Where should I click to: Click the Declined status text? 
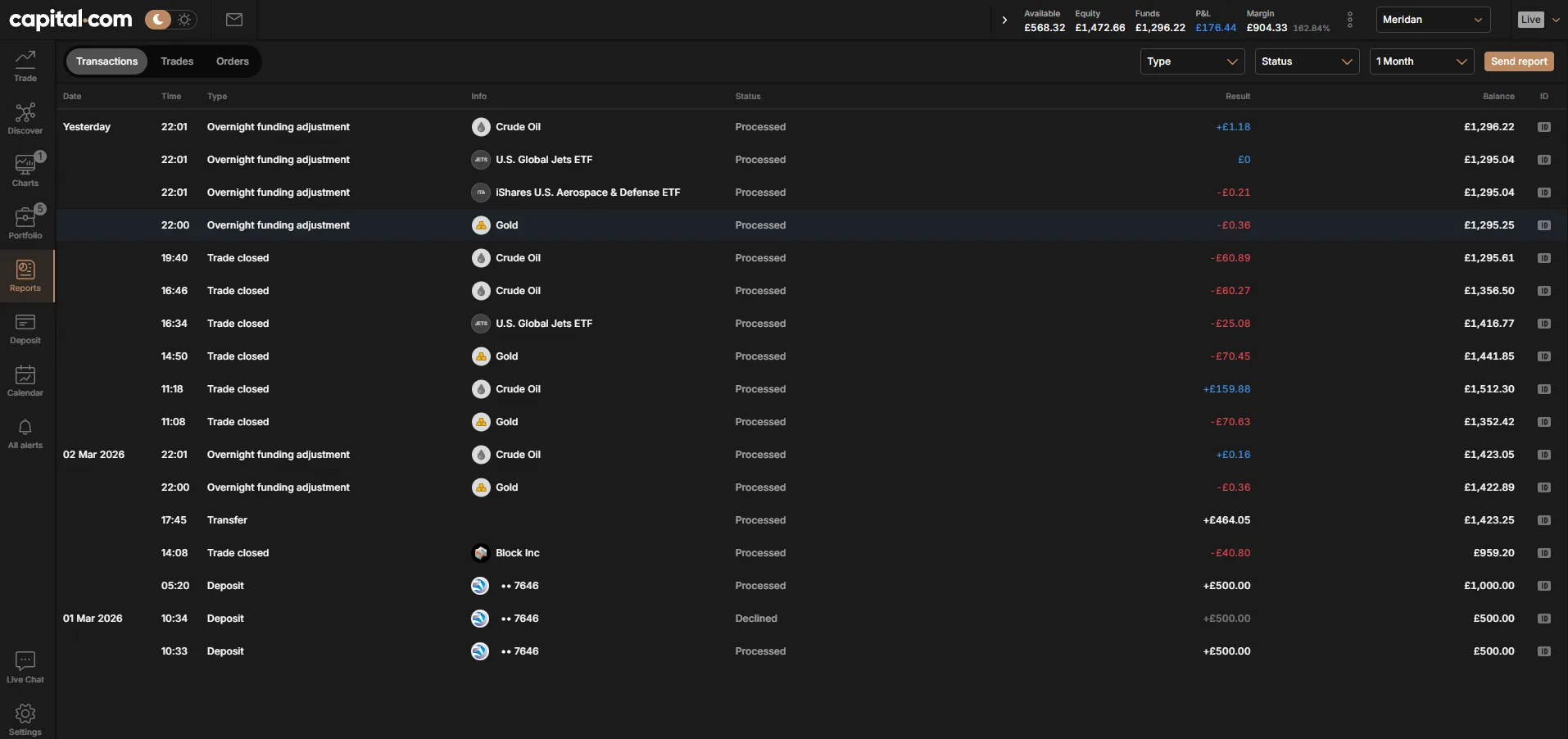click(x=756, y=619)
